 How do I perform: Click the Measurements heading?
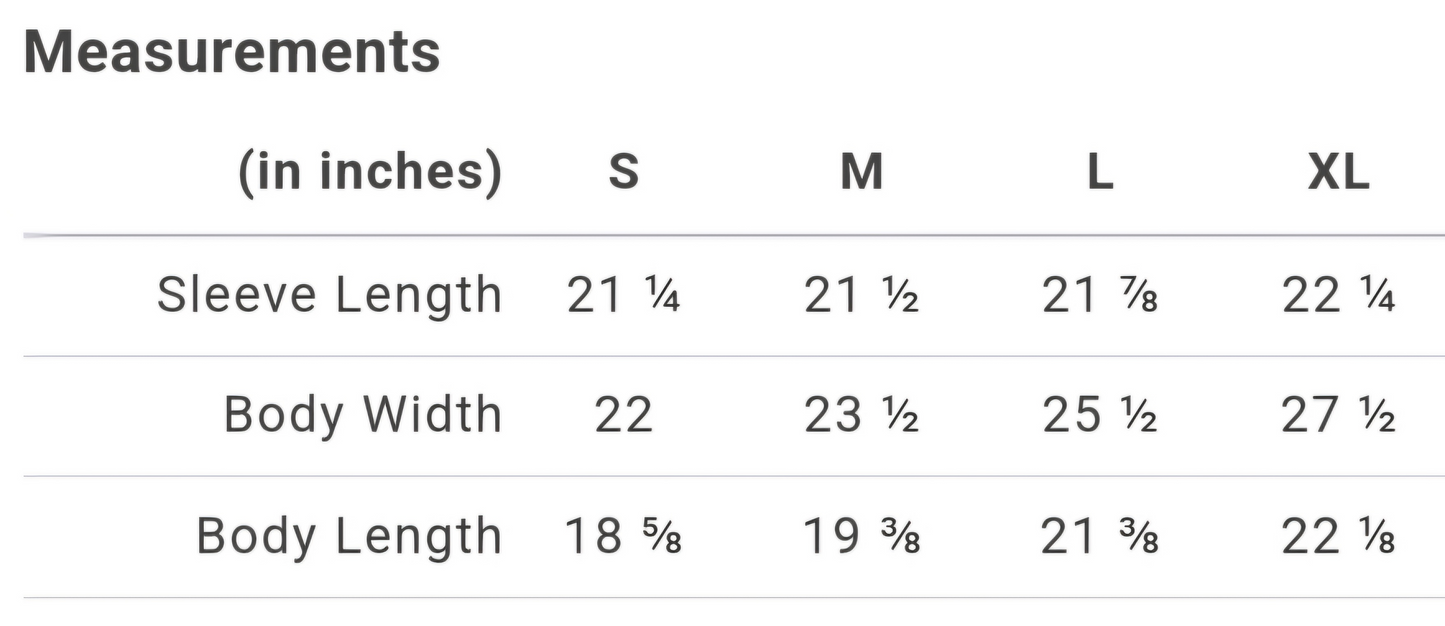[x=231, y=52]
